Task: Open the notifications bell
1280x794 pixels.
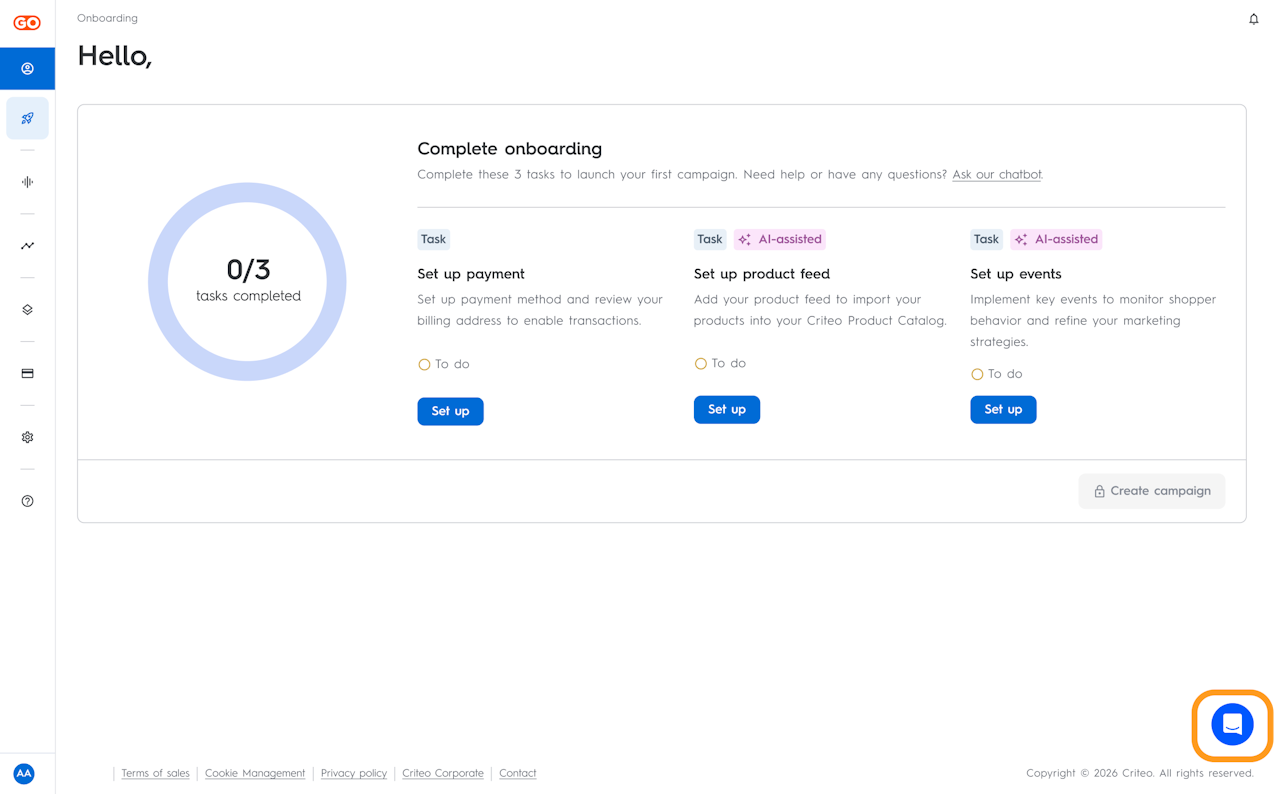Action: 1254,19
